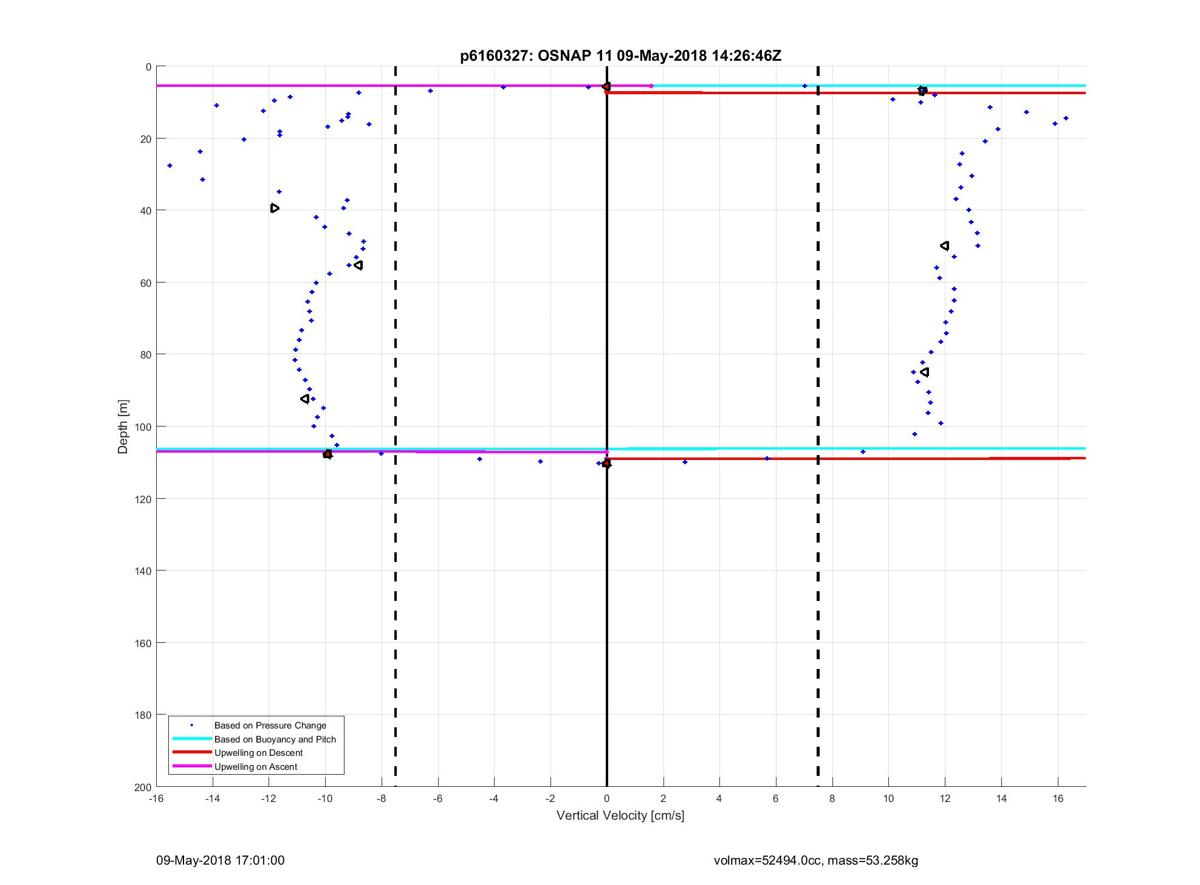1200x885 pixels.
Task: Click the red marker at -10 cm/s, 108 m
Action: pyautogui.click(x=327, y=454)
